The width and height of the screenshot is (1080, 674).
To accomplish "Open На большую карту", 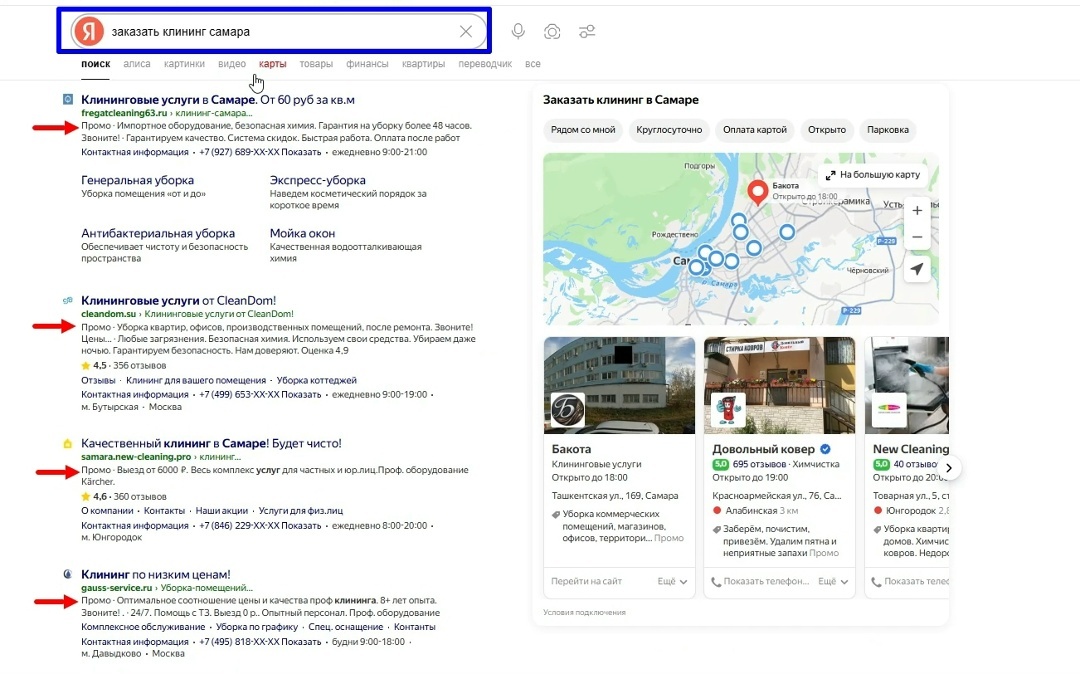I will click(873, 175).
